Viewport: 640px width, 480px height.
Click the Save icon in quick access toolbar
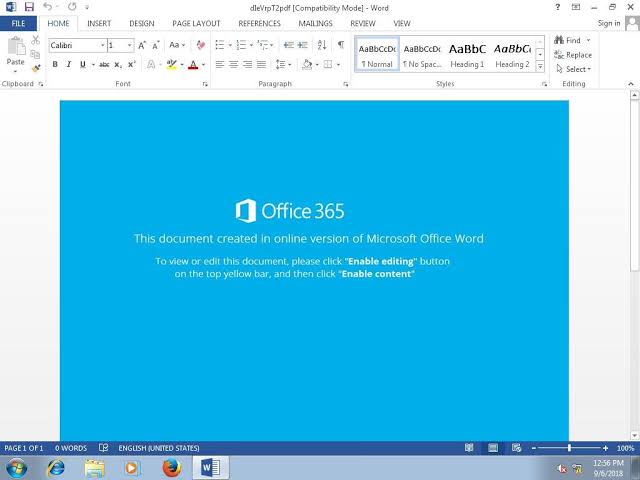point(29,7)
